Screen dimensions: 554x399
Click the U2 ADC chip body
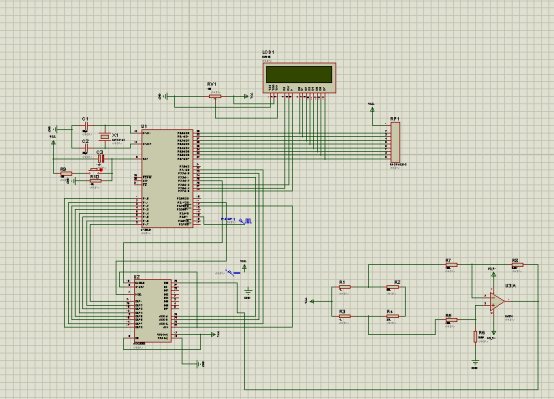tap(153, 311)
